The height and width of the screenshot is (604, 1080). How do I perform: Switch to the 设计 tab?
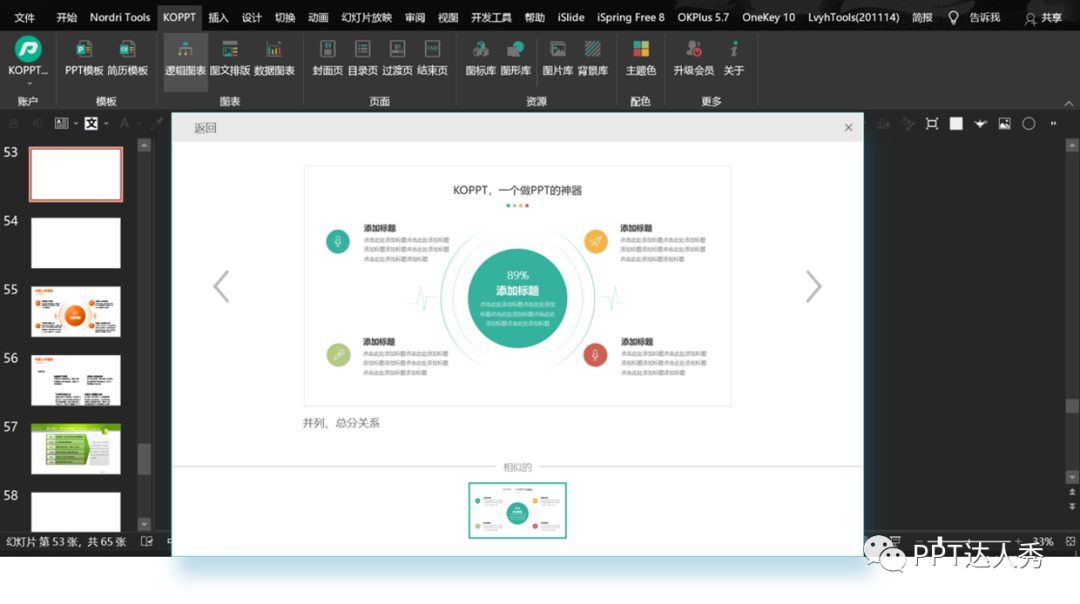tap(251, 17)
